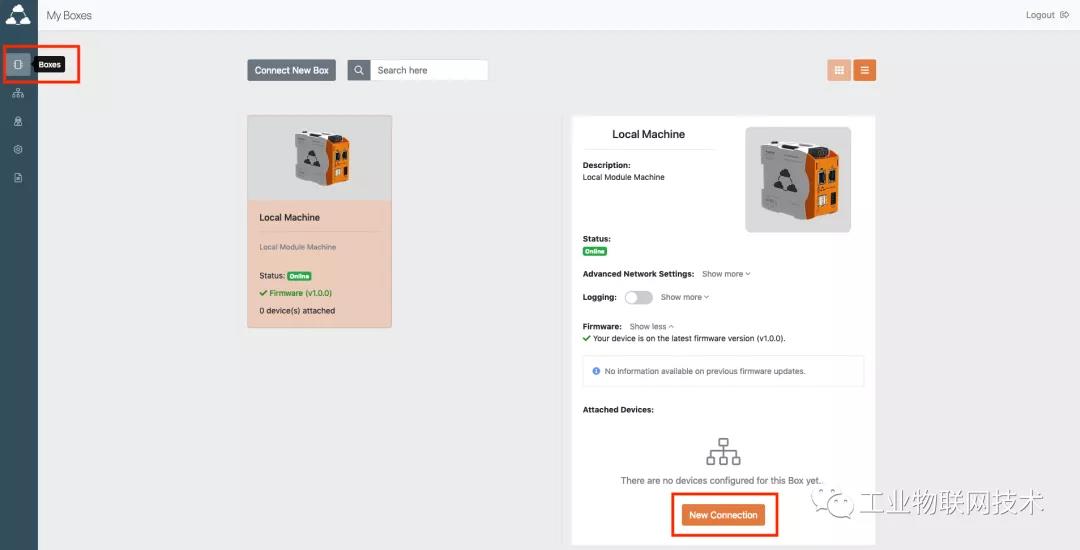Click the Local Machine device image in details

click(x=798, y=180)
